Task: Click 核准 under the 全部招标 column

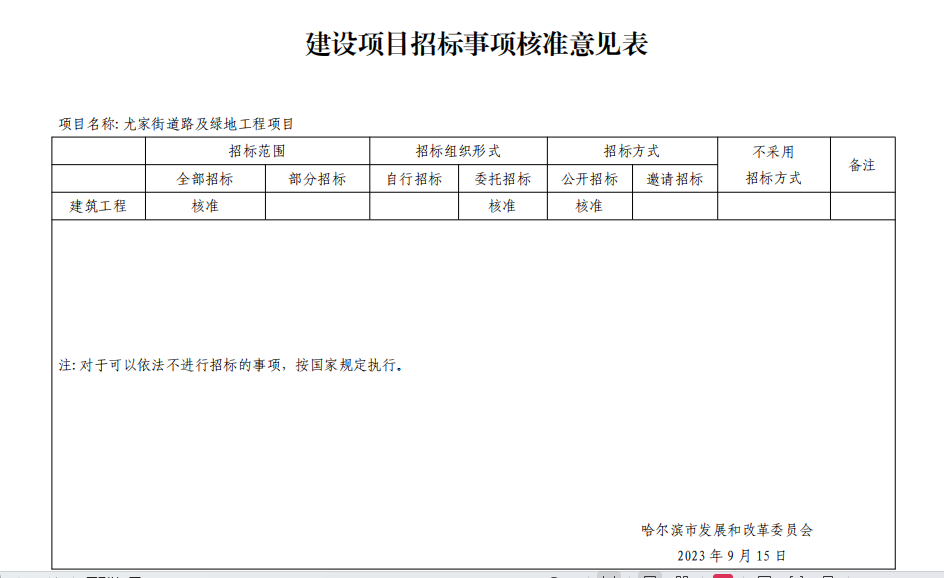Action: coord(205,206)
